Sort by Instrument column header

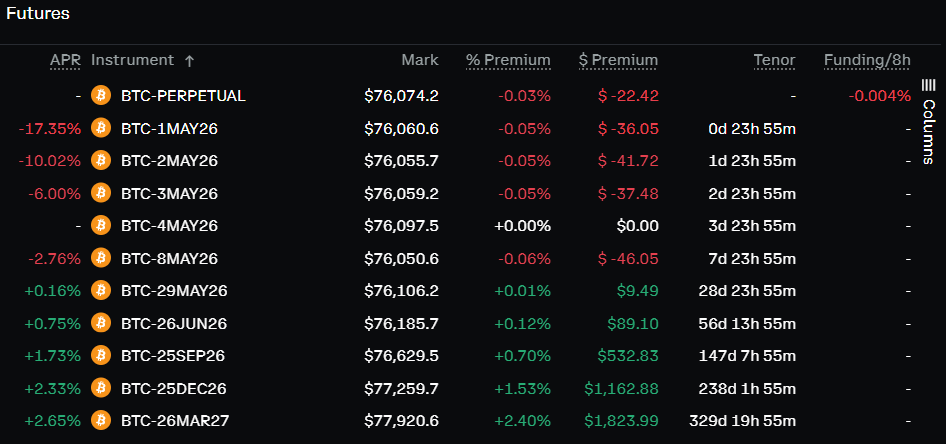[132, 60]
